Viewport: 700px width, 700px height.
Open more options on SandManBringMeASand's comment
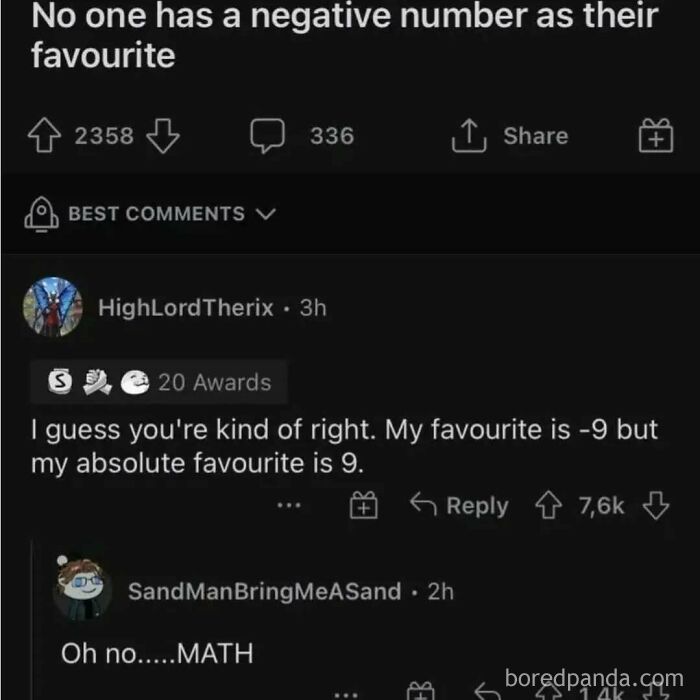click(343, 690)
